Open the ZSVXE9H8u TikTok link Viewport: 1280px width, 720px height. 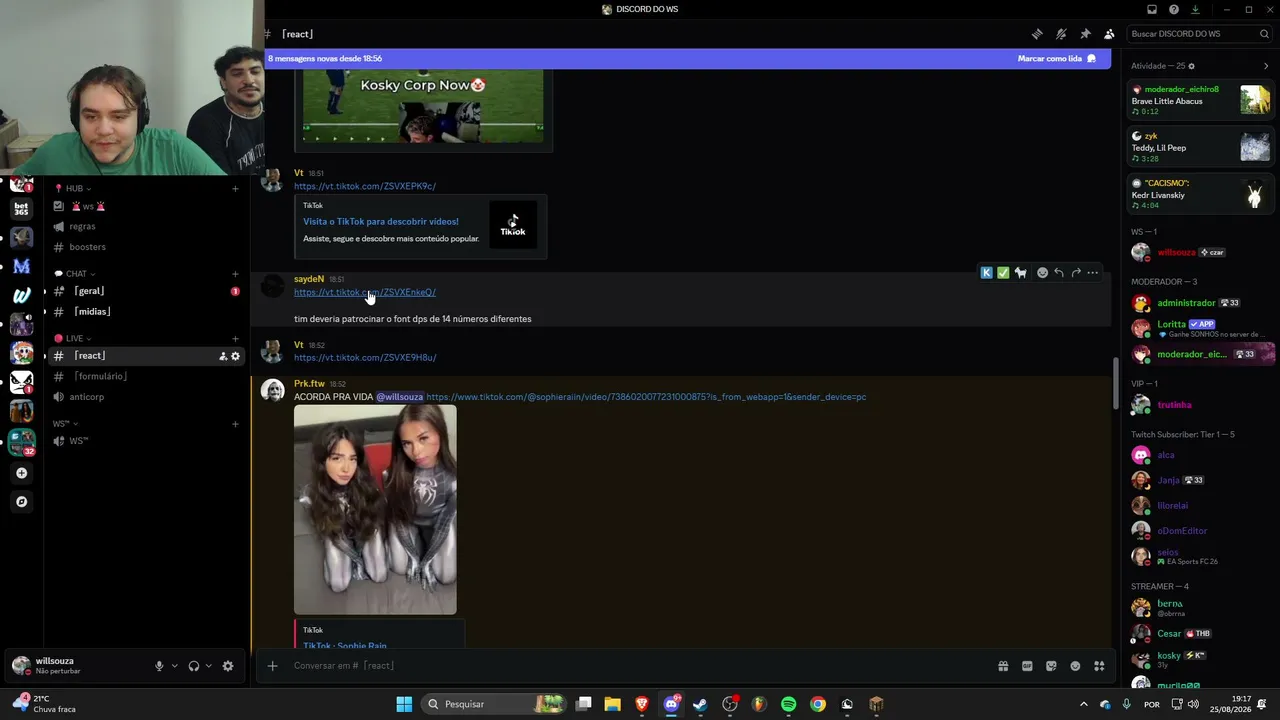tap(365, 357)
